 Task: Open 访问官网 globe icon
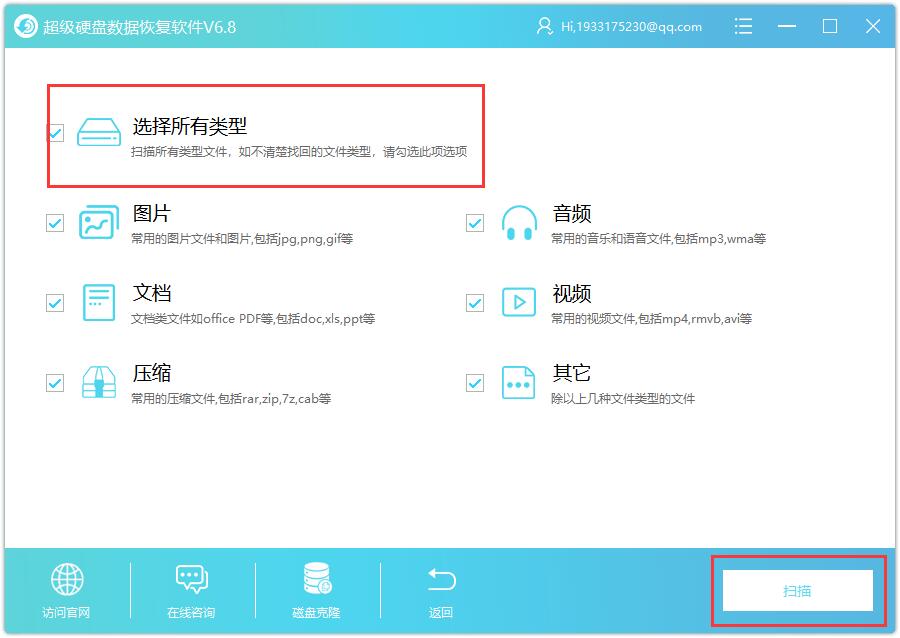[67, 579]
